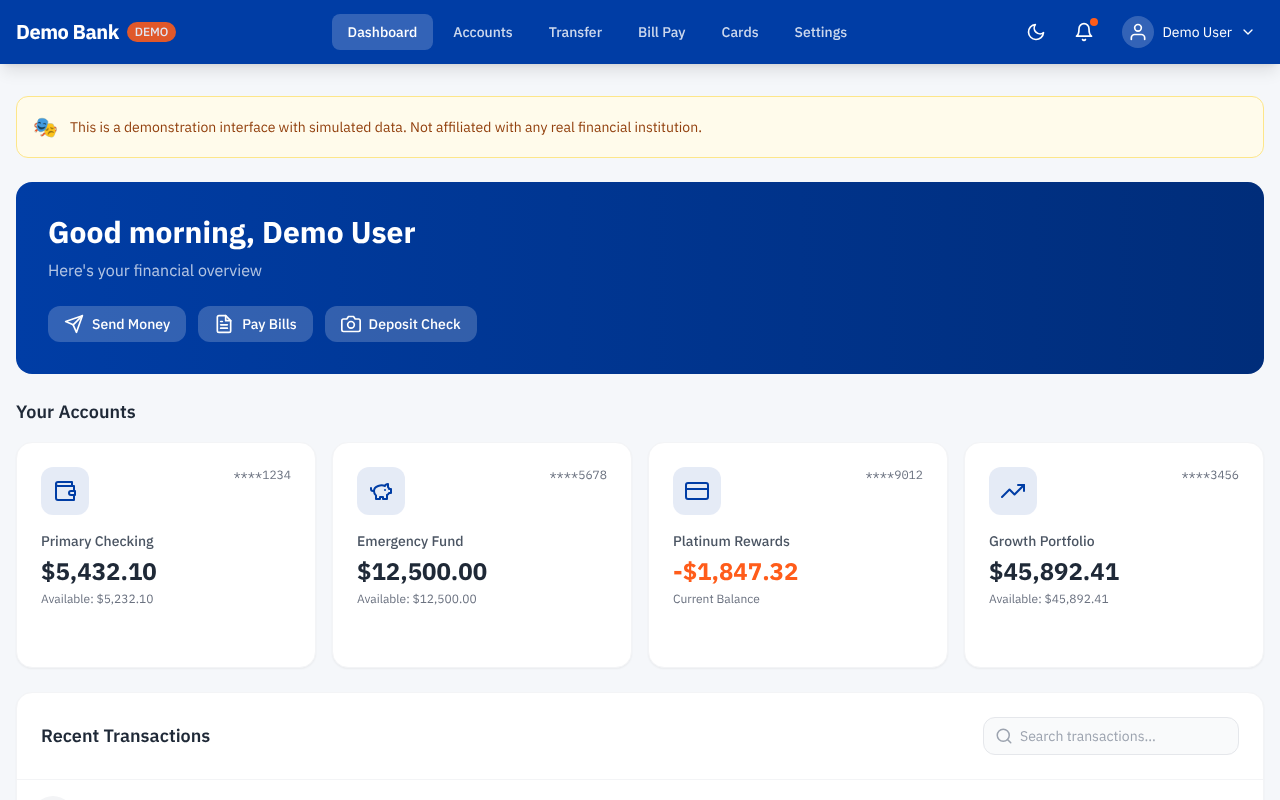Navigate to the Cards page

[x=739, y=31]
